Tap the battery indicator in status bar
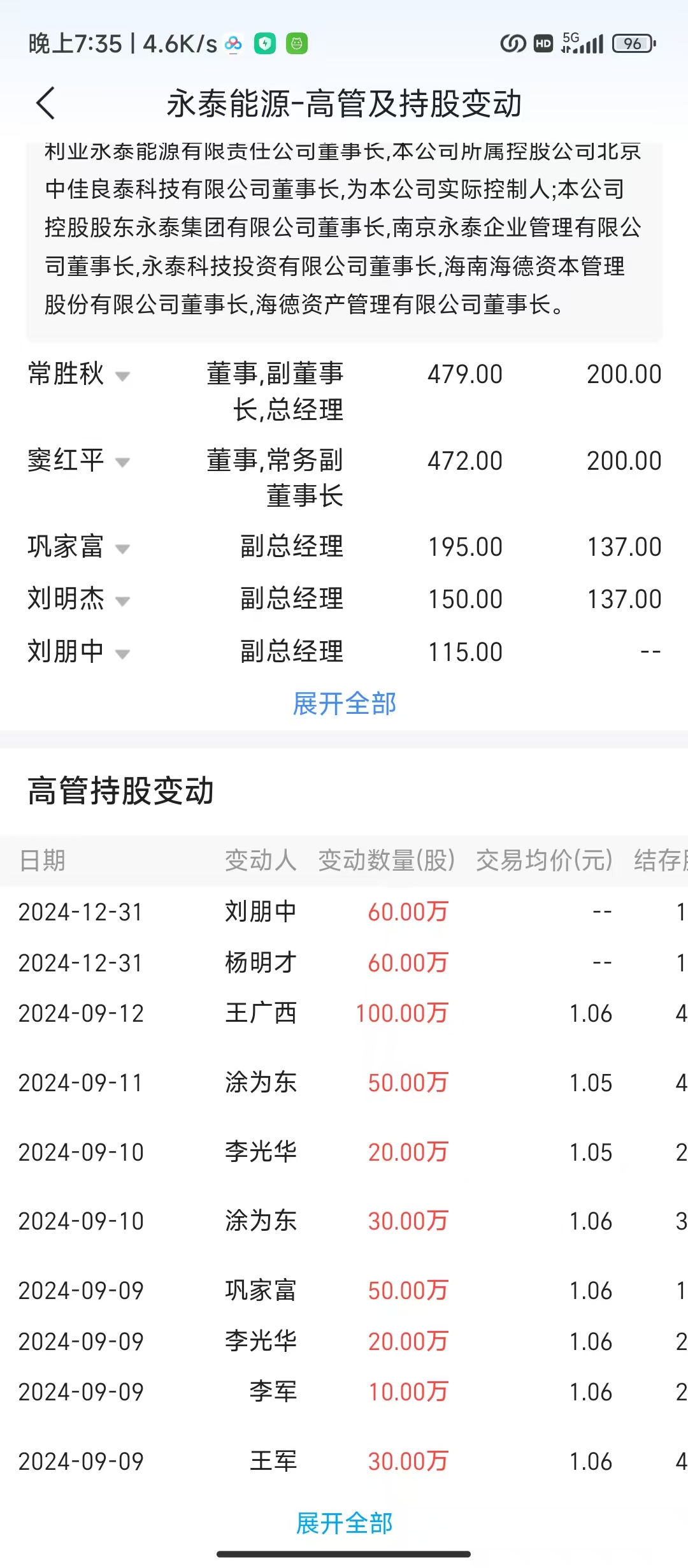The width and height of the screenshot is (688, 1568). 634,44
